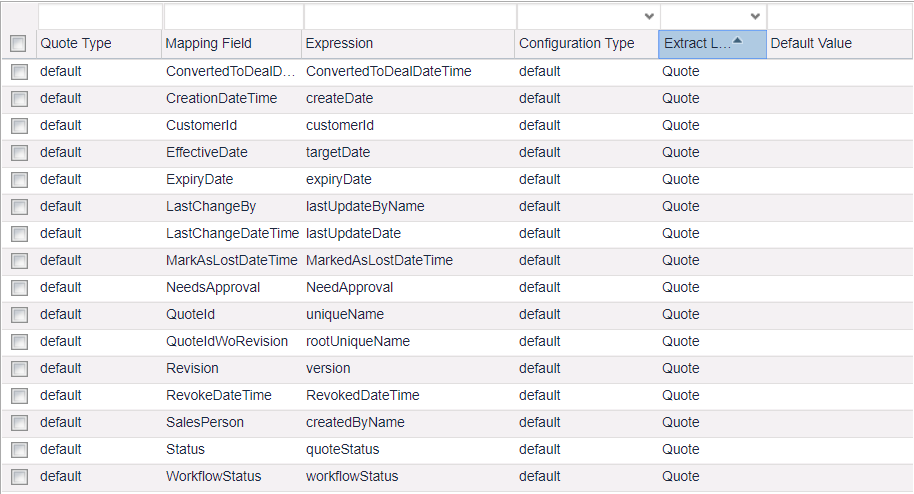Focus the Quote Type filter input
This screenshot has width=914, height=494.
click(x=99, y=17)
